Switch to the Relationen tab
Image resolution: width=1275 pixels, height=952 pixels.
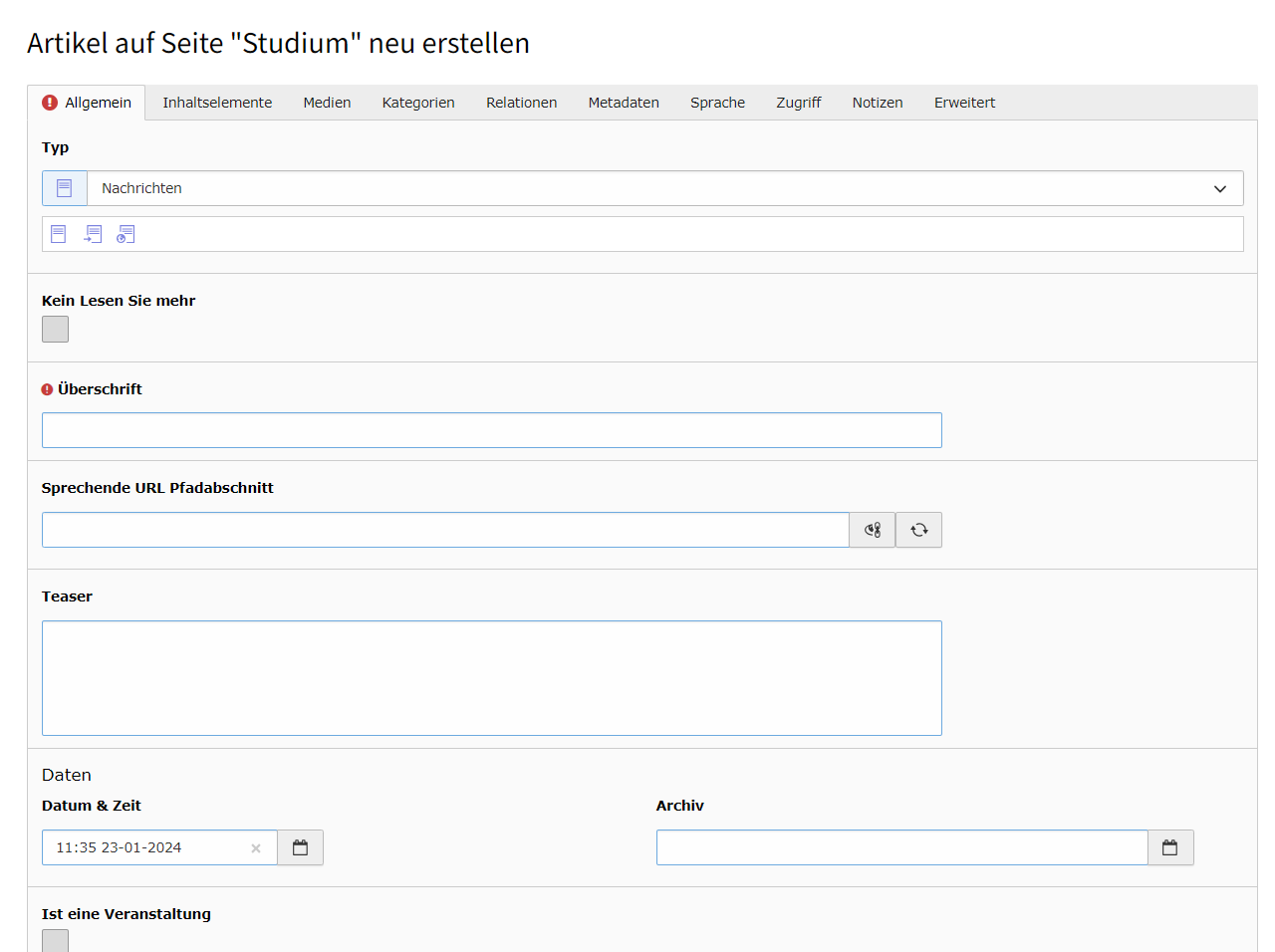pyautogui.click(x=521, y=103)
